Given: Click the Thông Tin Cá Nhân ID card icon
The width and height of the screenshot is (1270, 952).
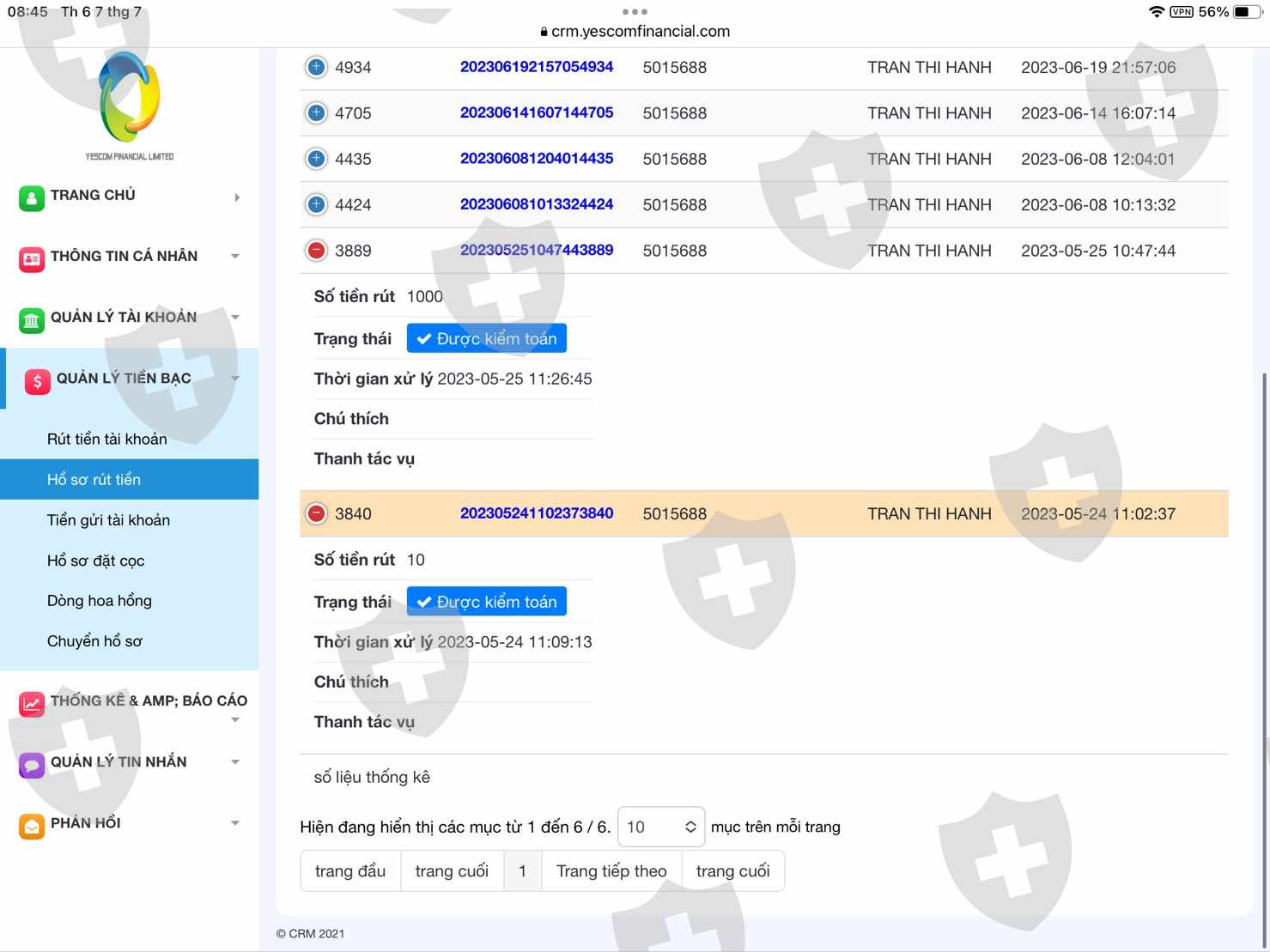Looking at the screenshot, I should pos(32,258).
